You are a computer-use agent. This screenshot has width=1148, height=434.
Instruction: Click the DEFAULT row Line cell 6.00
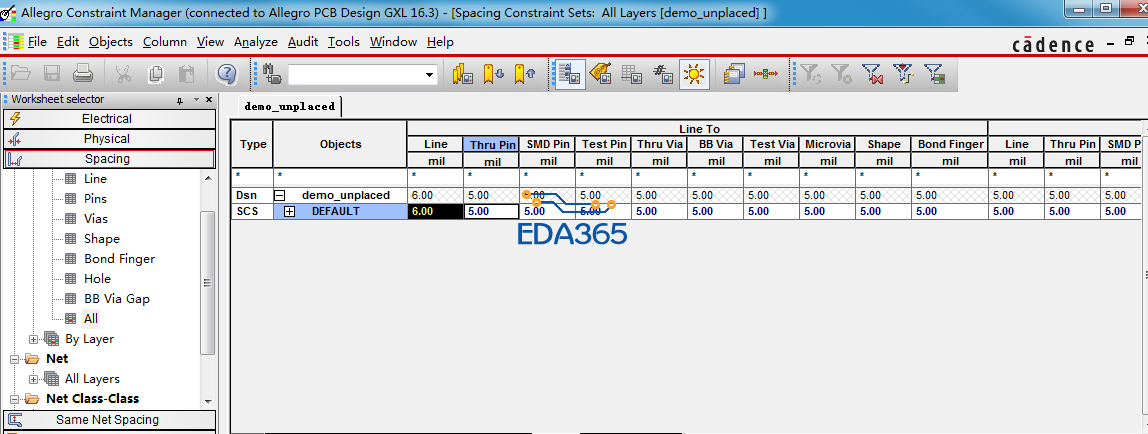click(435, 211)
